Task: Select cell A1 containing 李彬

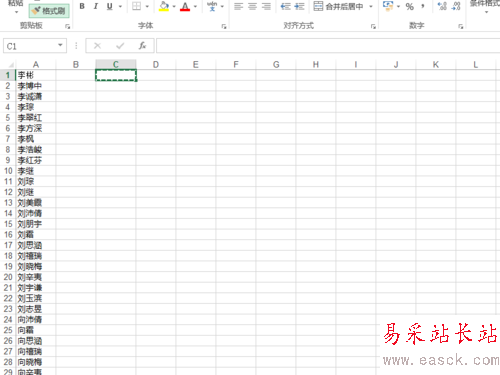Action: point(36,75)
